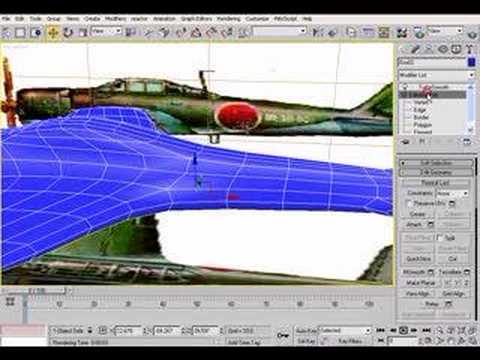The width and height of the screenshot is (480, 360).
Task: Activate the Select and Scale tool
Action: pos(83,32)
